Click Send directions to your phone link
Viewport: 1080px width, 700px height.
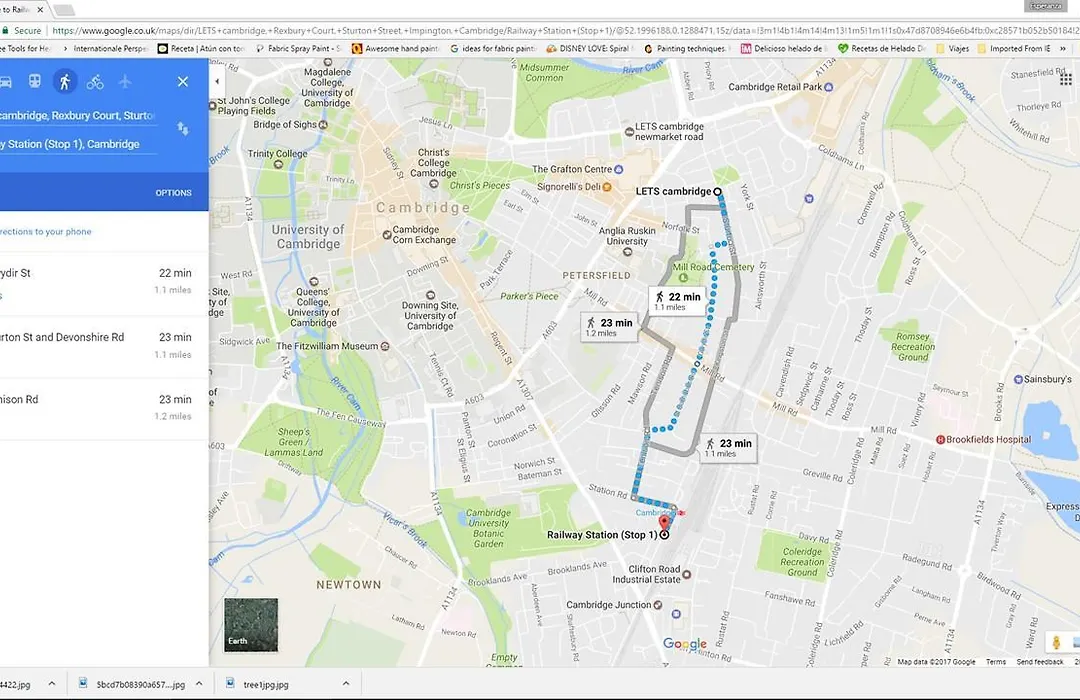(x=45, y=231)
